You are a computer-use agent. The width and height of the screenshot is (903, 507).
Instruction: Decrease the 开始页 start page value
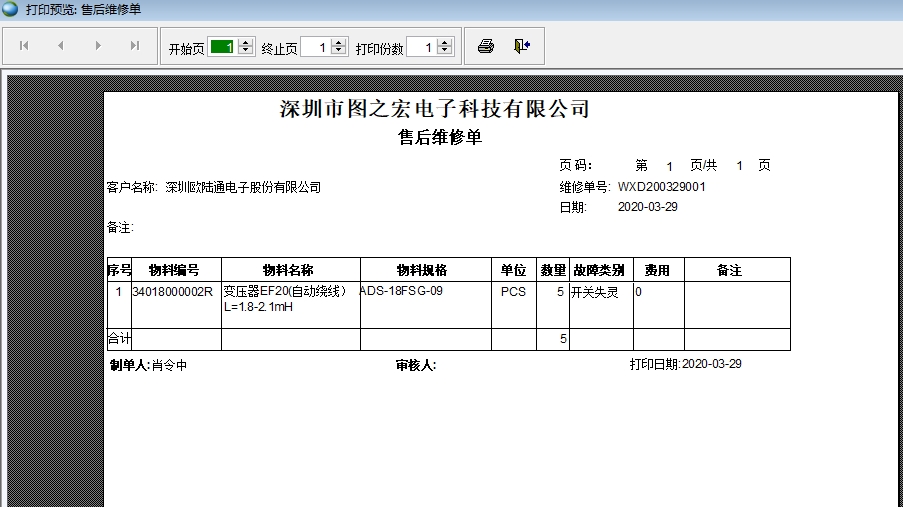pos(245,52)
